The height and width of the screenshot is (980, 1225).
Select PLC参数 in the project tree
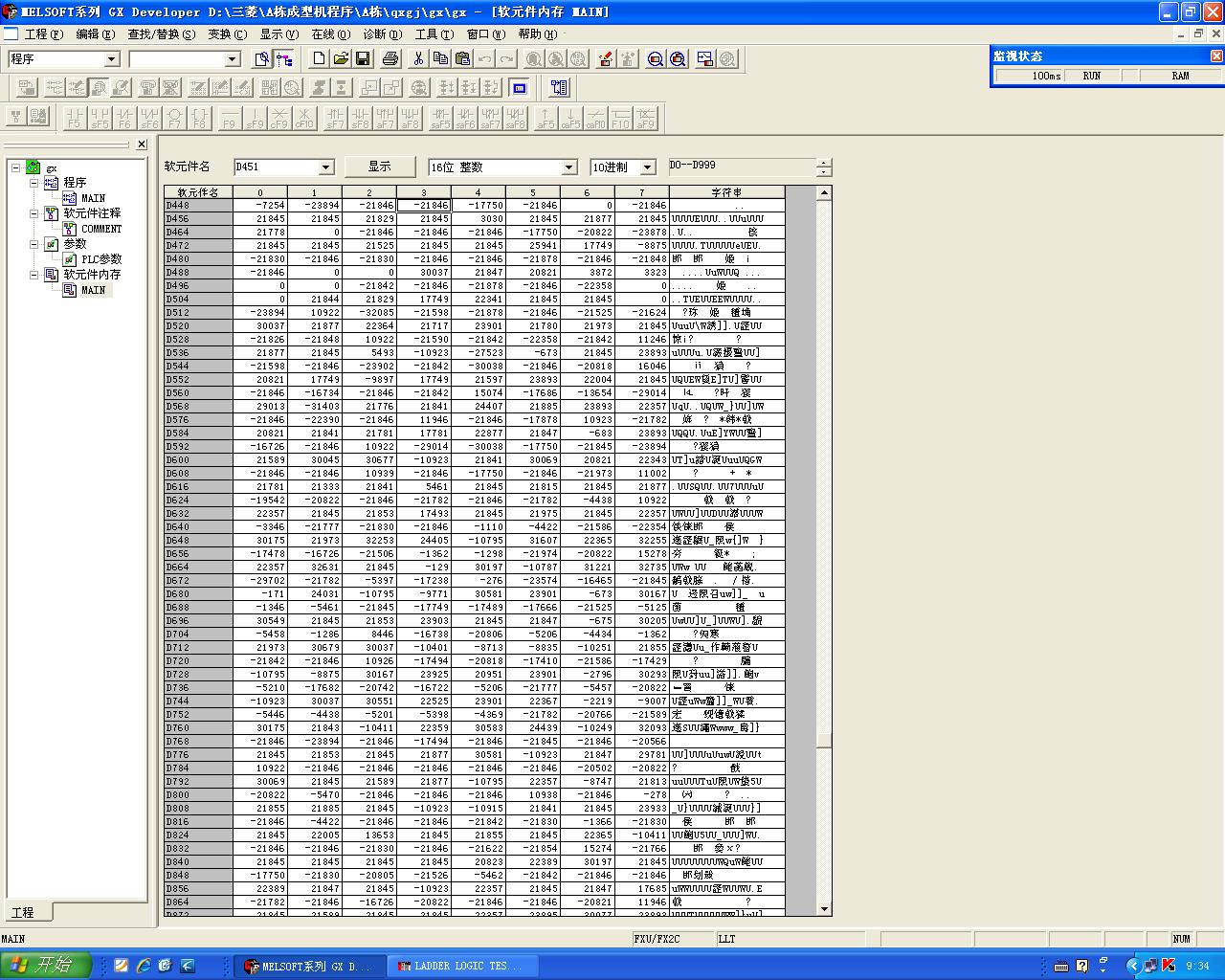coord(101,259)
